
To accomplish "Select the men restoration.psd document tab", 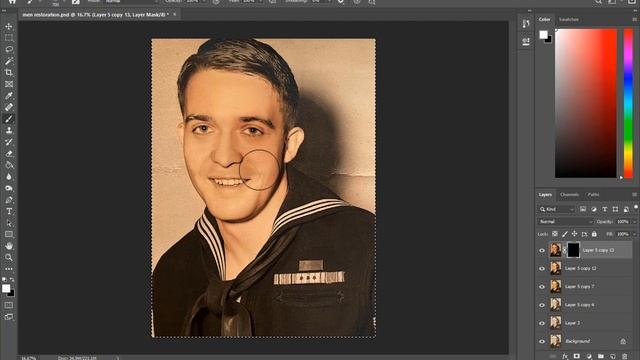I will (96, 14).
